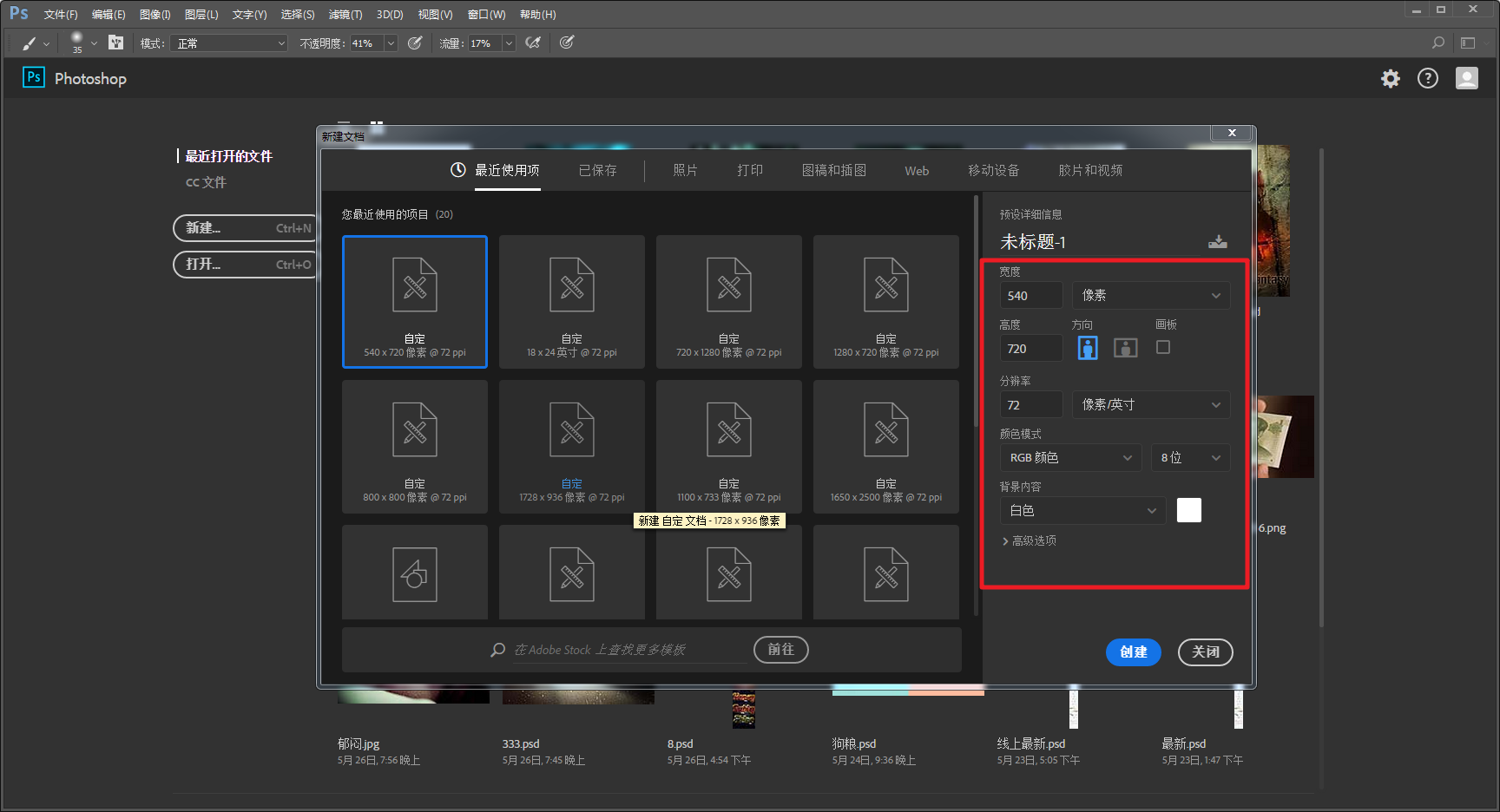1500x812 pixels.
Task: Open the 滤镜(T) menu
Action: pyautogui.click(x=345, y=15)
